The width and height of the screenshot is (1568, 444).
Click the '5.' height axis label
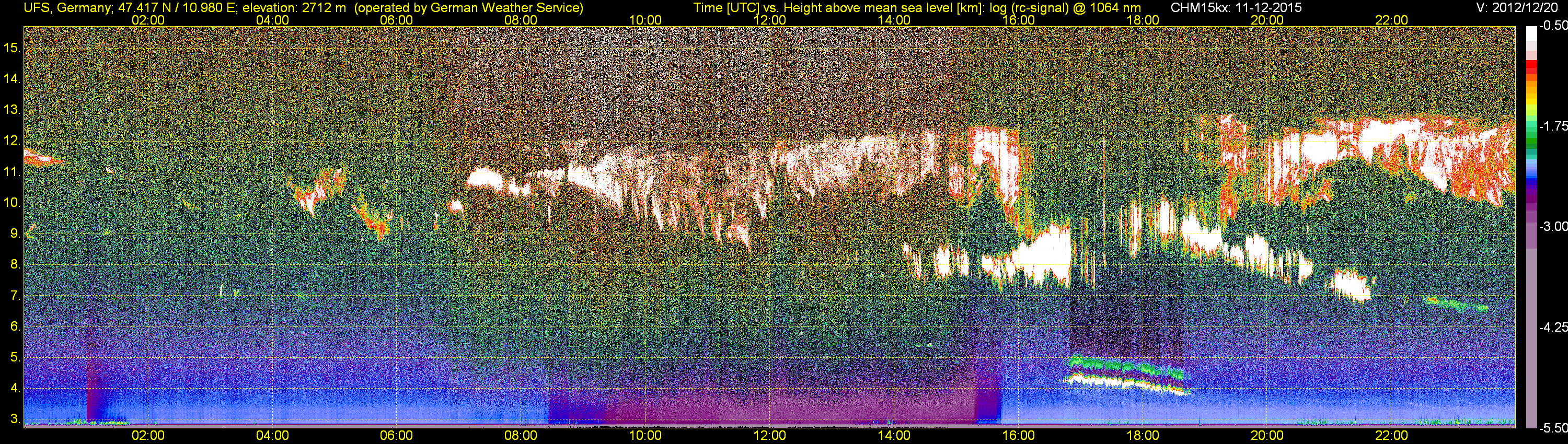pos(15,358)
